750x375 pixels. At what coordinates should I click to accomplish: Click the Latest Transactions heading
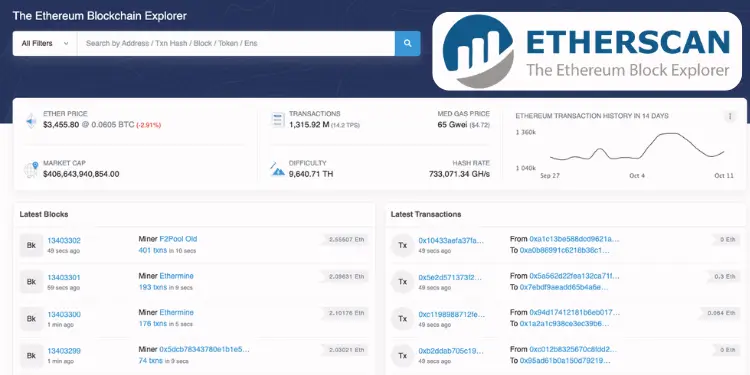click(426, 214)
